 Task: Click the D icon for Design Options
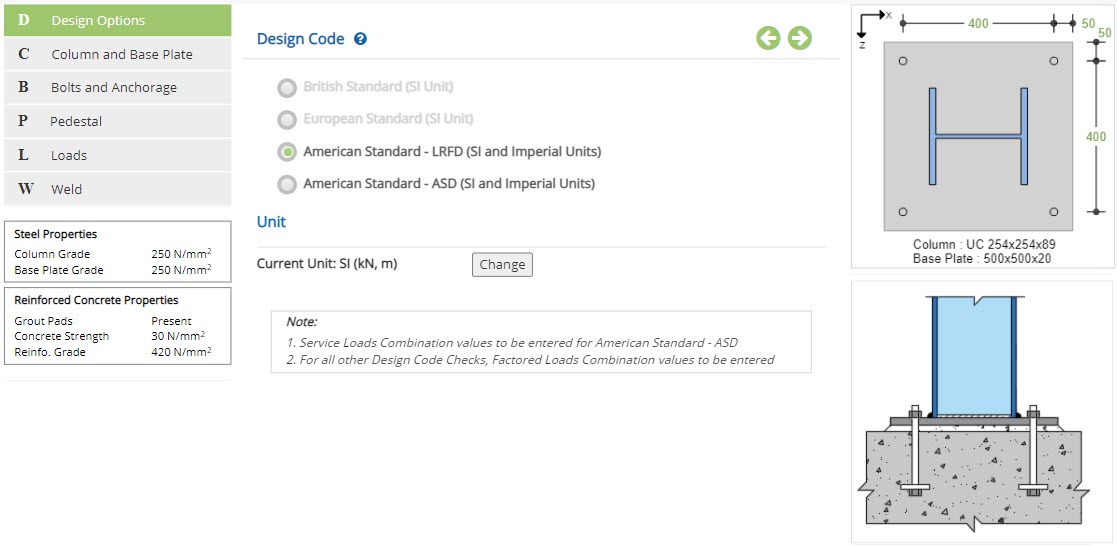pos(24,20)
